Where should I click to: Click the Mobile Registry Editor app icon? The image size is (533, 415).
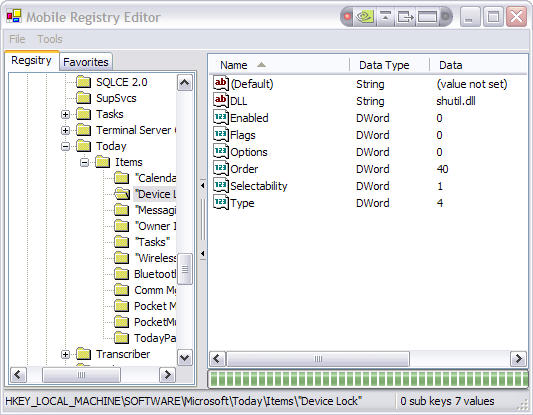click(x=14, y=16)
